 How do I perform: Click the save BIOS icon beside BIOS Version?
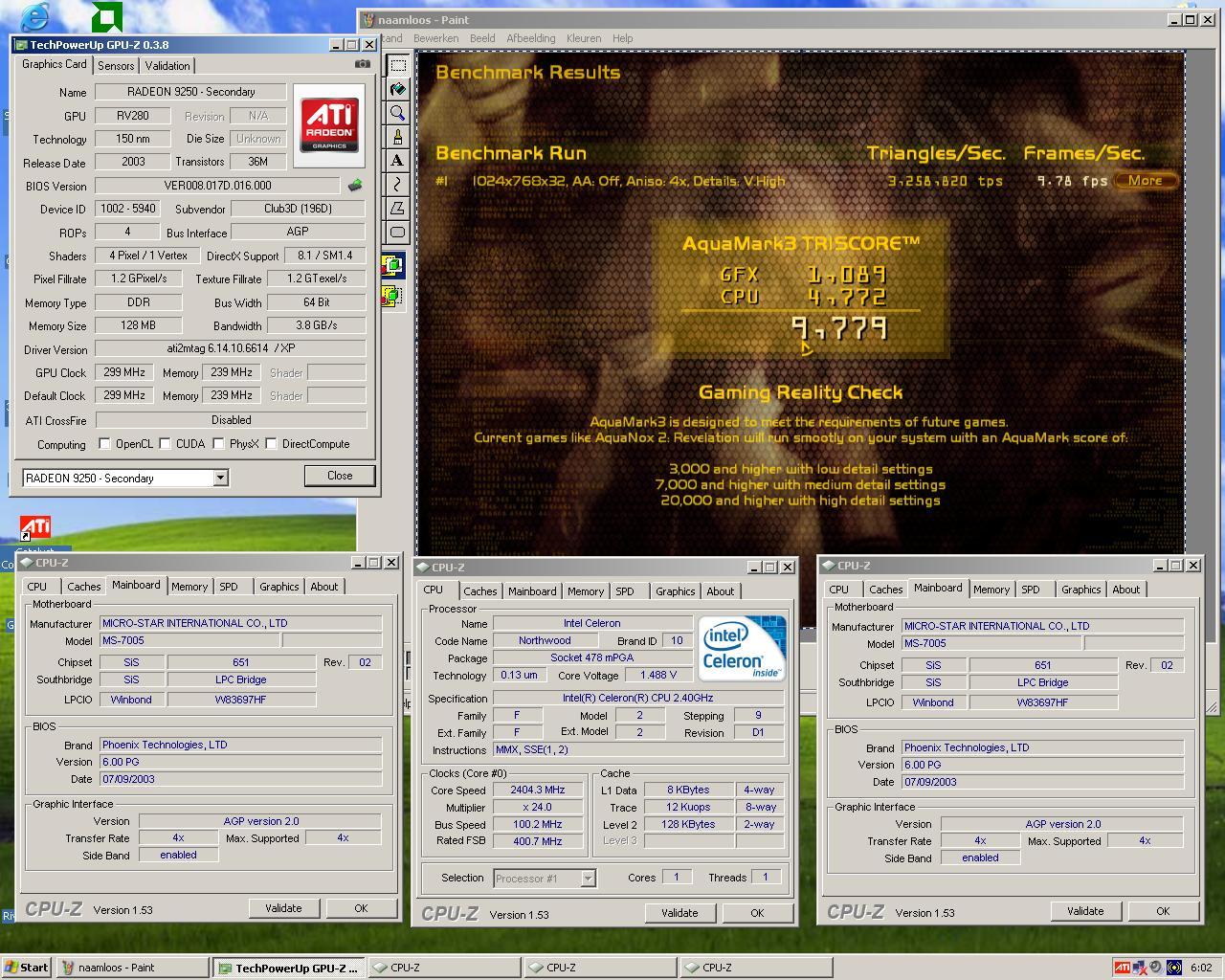point(354,186)
